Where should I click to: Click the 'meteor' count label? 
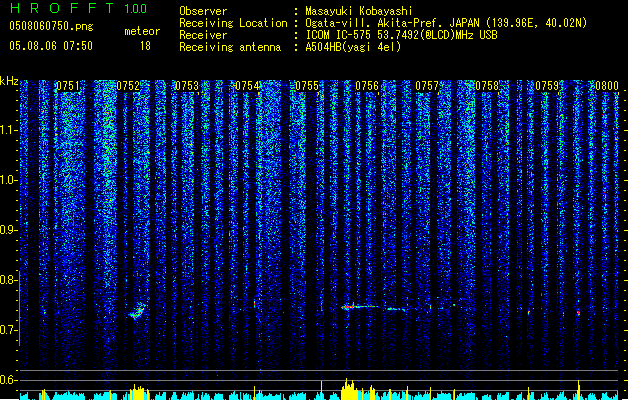142,31
